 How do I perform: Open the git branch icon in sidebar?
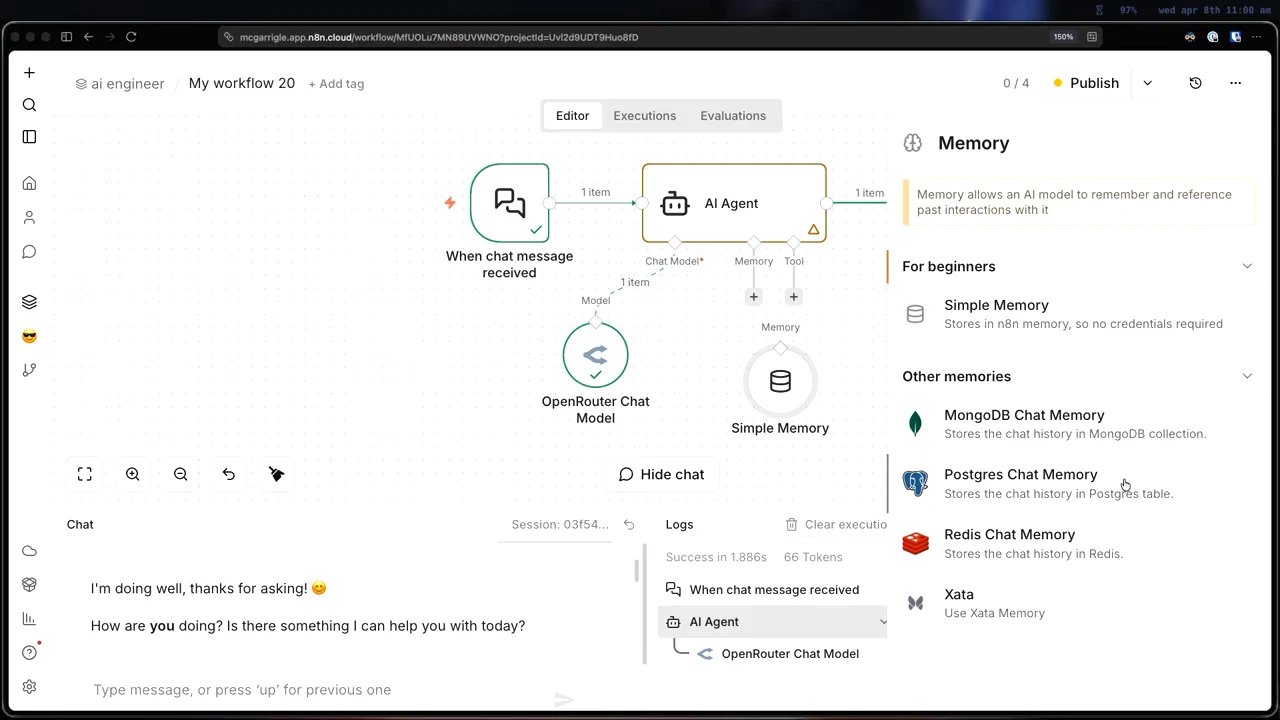29,370
